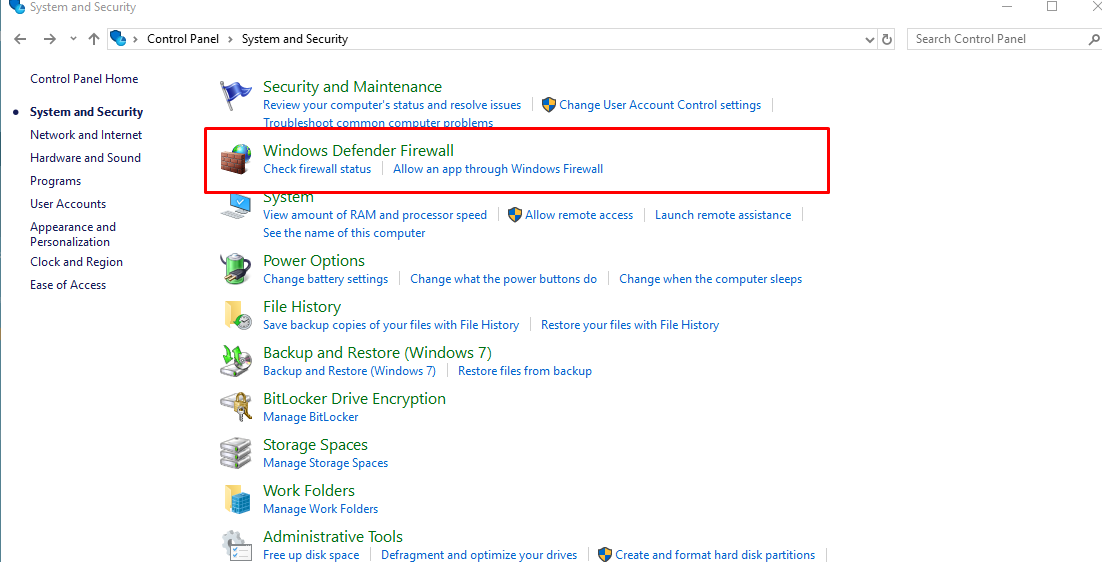Go forward with the forward arrow
1102x562 pixels.
tap(49, 39)
